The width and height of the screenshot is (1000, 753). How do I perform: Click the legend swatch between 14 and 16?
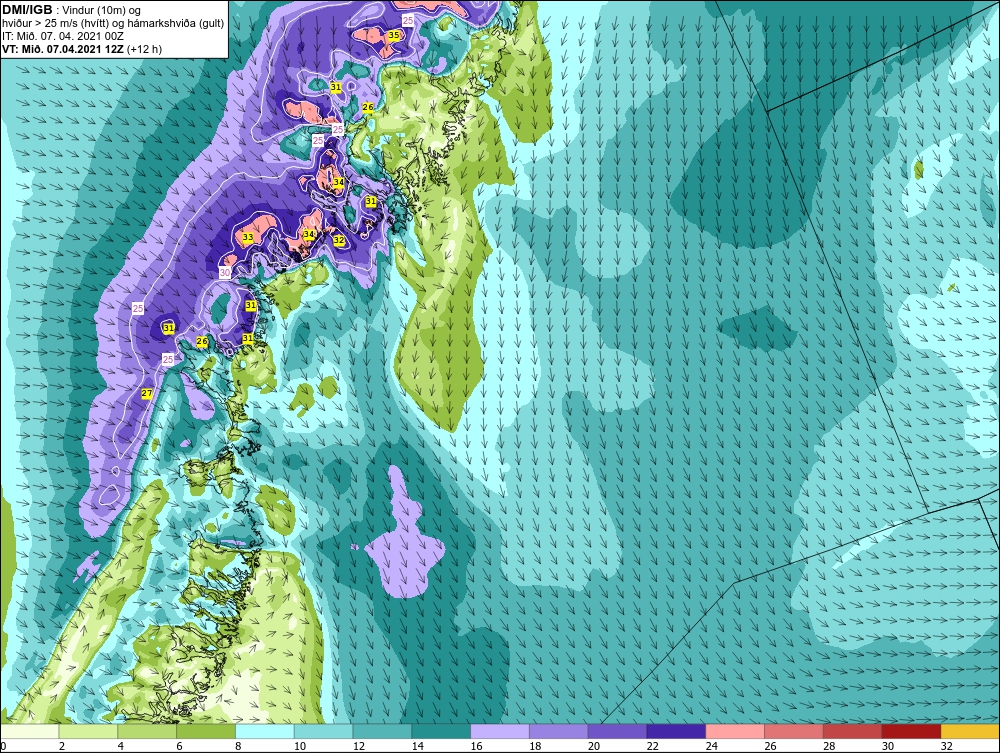click(x=441, y=731)
